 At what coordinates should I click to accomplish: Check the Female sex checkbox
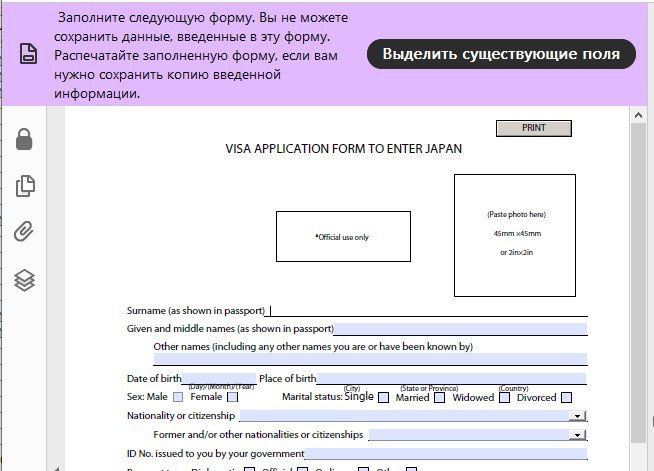pos(233,397)
